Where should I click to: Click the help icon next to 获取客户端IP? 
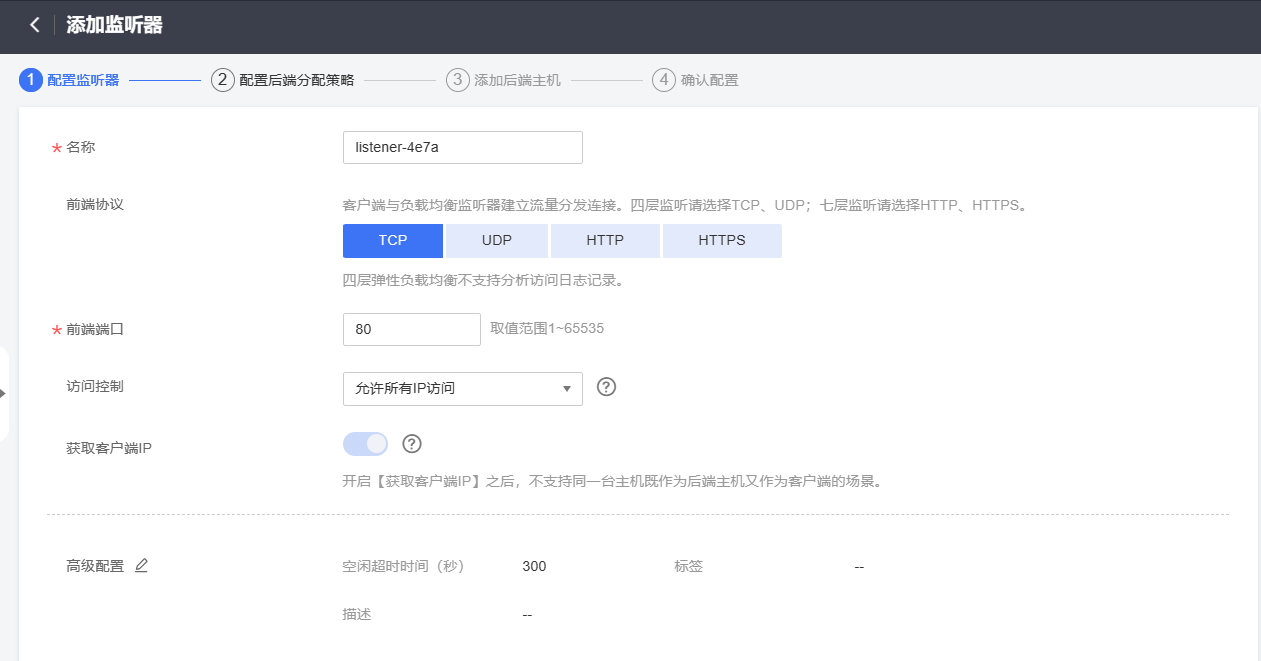pyautogui.click(x=412, y=444)
